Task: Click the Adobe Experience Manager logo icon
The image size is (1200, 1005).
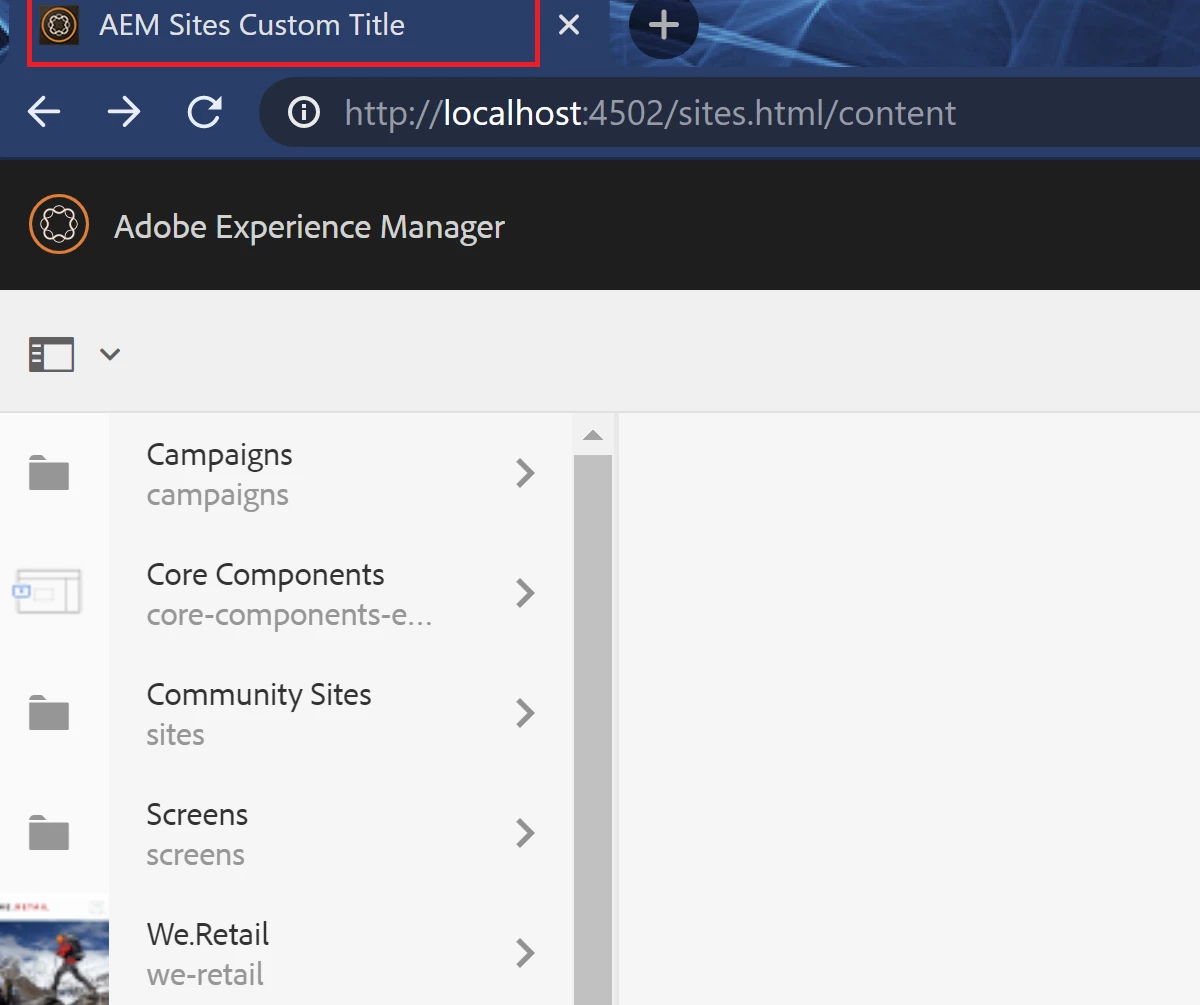Action: point(59,225)
